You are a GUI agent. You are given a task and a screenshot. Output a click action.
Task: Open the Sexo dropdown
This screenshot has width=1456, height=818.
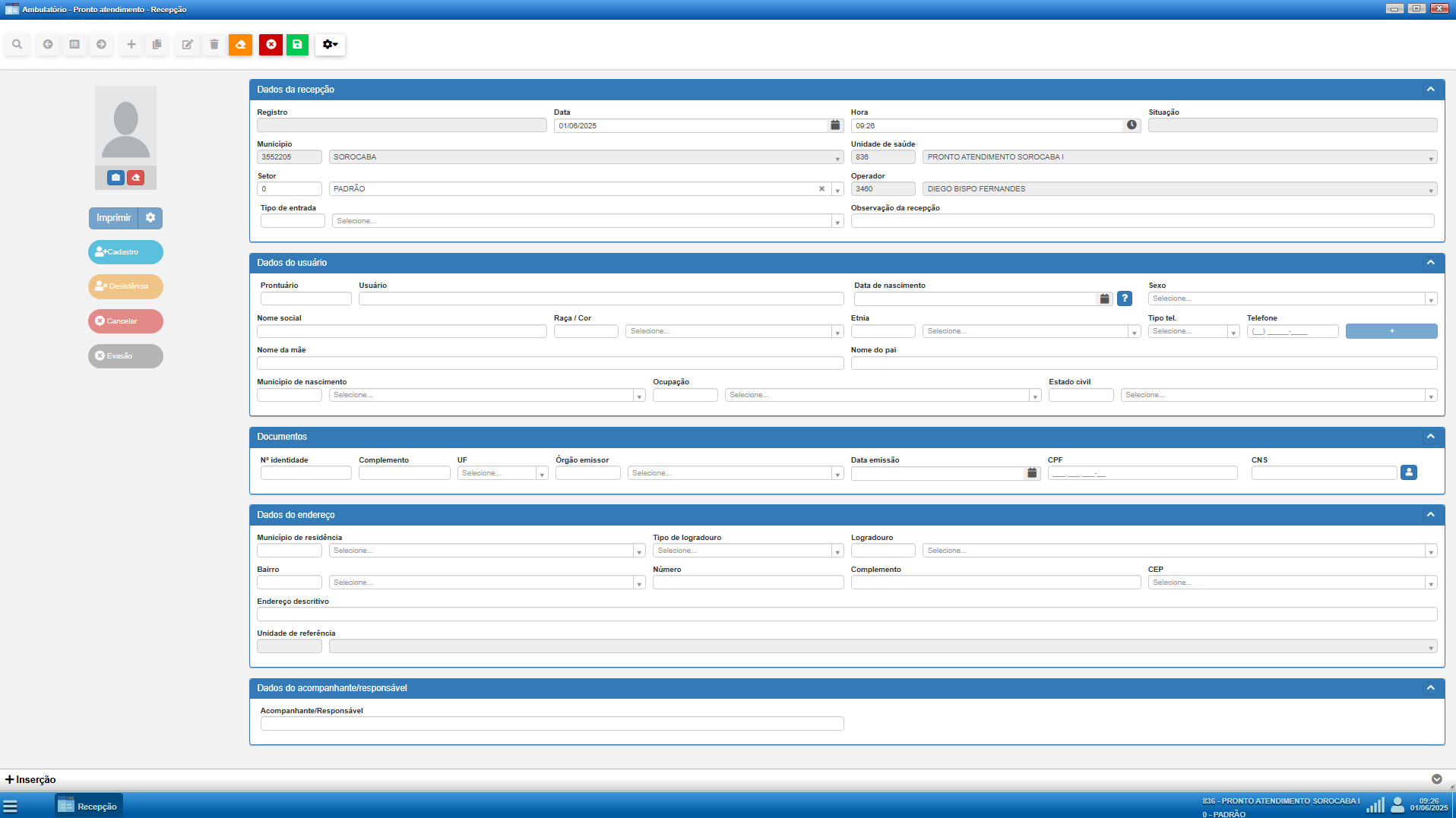tap(1291, 299)
